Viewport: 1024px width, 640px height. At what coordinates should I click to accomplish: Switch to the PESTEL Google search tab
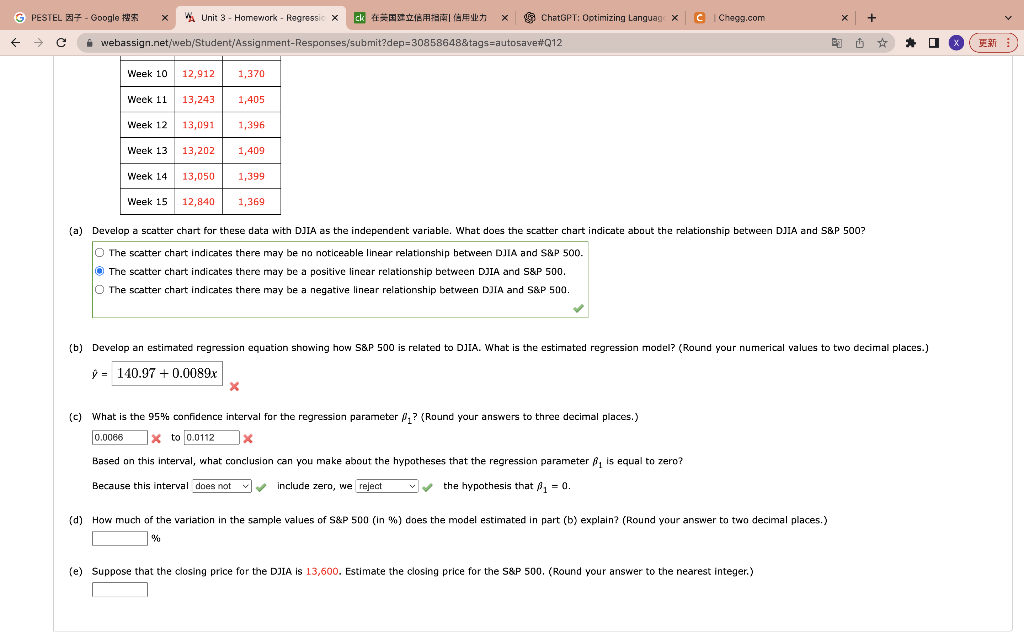point(84,18)
